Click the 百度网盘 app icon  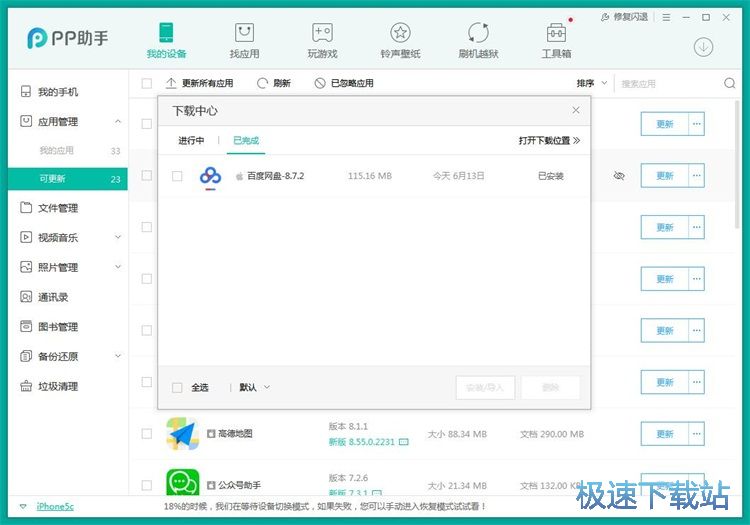(x=210, y=176)
